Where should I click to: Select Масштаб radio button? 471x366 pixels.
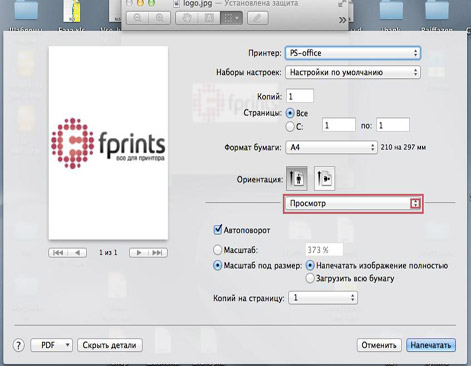click(x=217, y=250)
